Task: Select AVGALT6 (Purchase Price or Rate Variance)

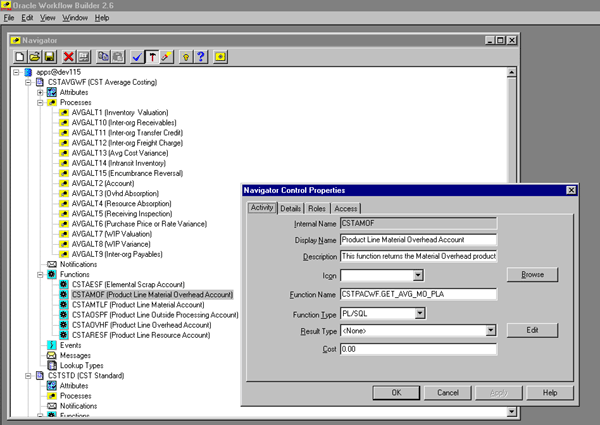Action: 139,224
